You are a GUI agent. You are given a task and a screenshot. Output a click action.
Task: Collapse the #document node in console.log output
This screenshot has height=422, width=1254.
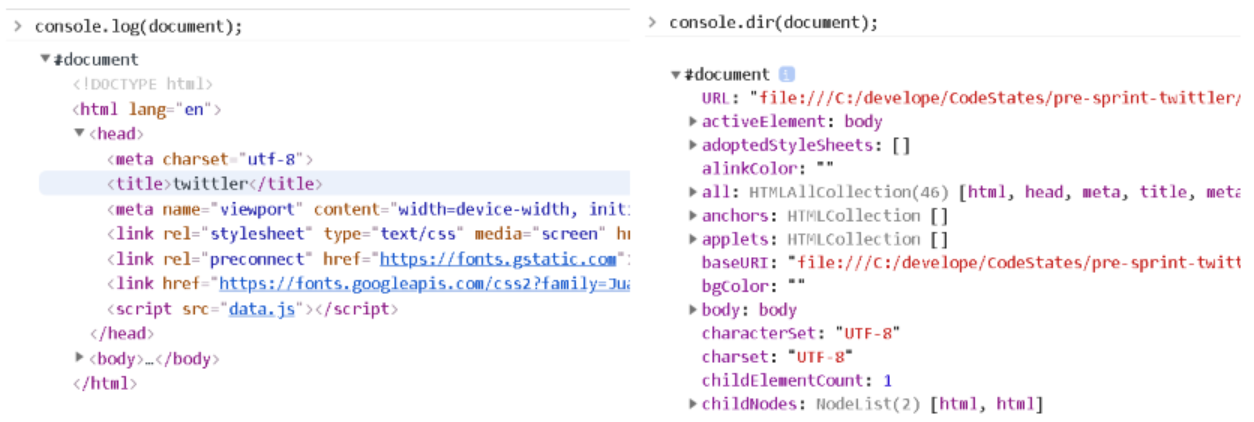click(45, 60)
